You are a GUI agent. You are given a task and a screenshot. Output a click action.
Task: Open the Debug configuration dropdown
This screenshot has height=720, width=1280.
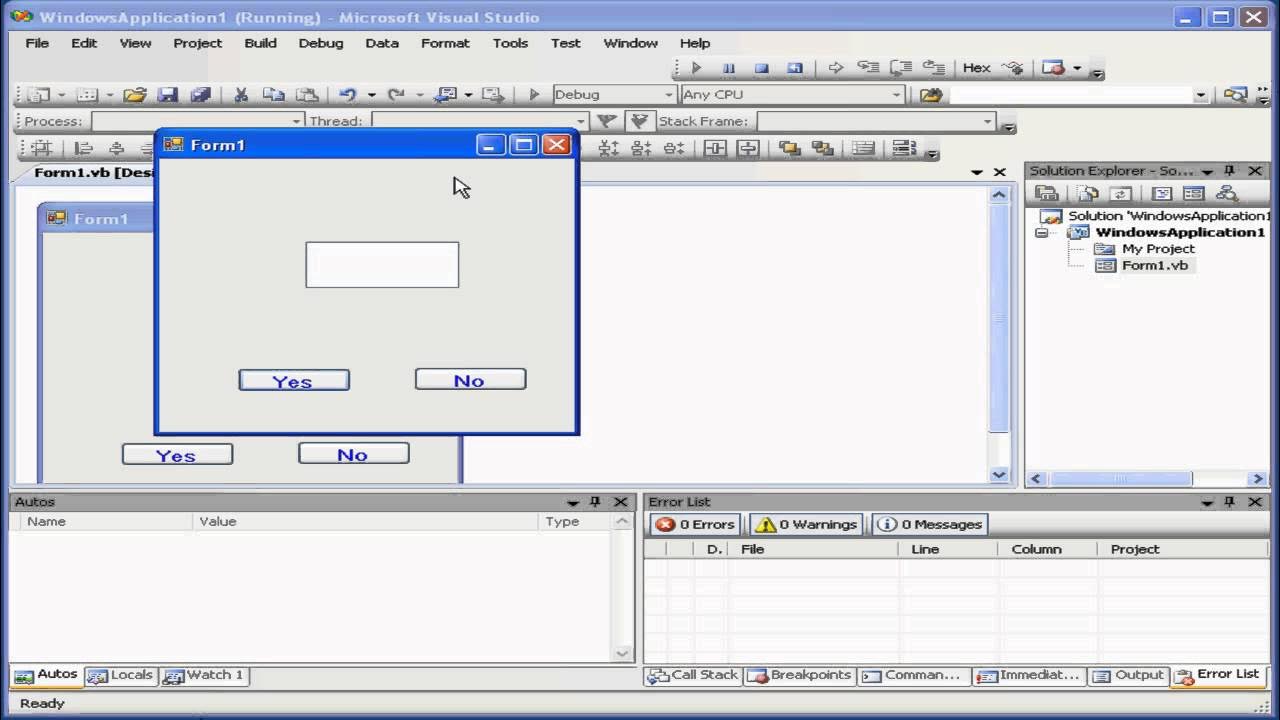coord(669,95)
